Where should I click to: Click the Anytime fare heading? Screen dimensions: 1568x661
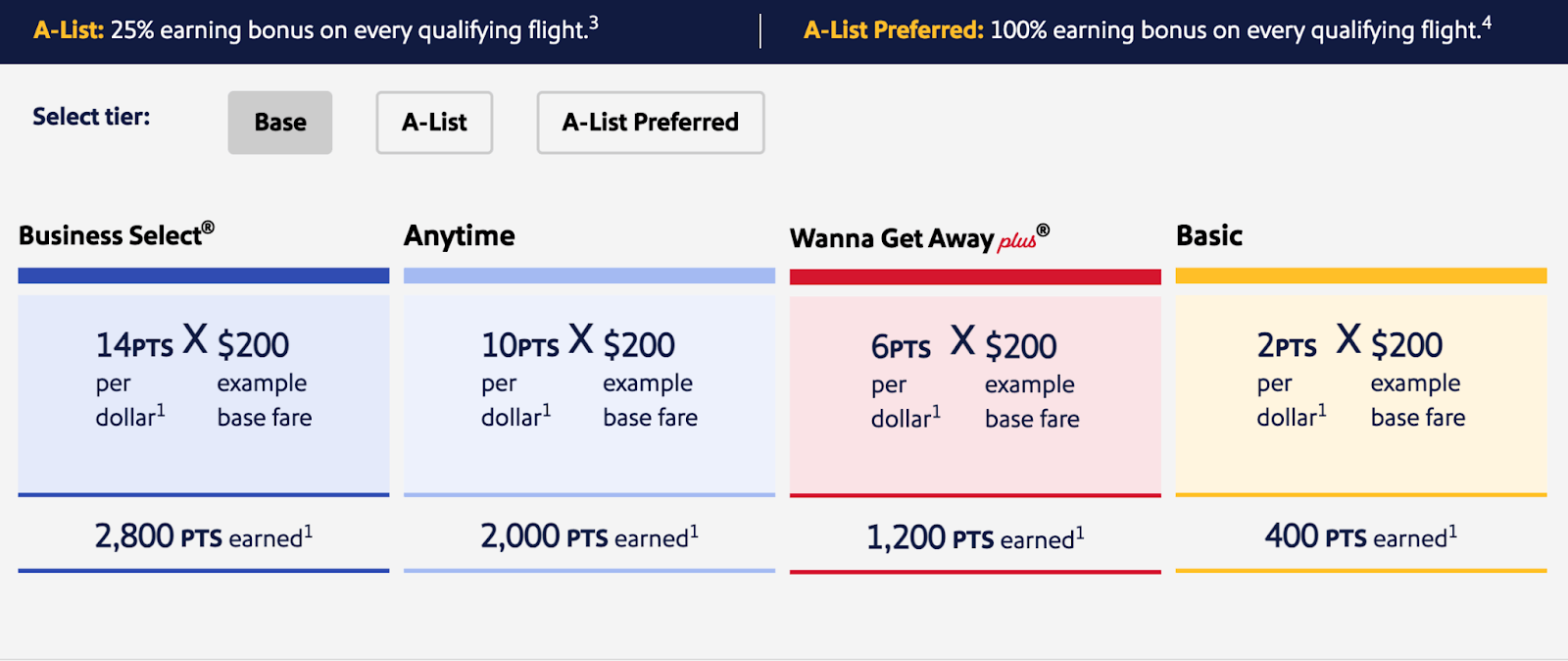point(460,235)
